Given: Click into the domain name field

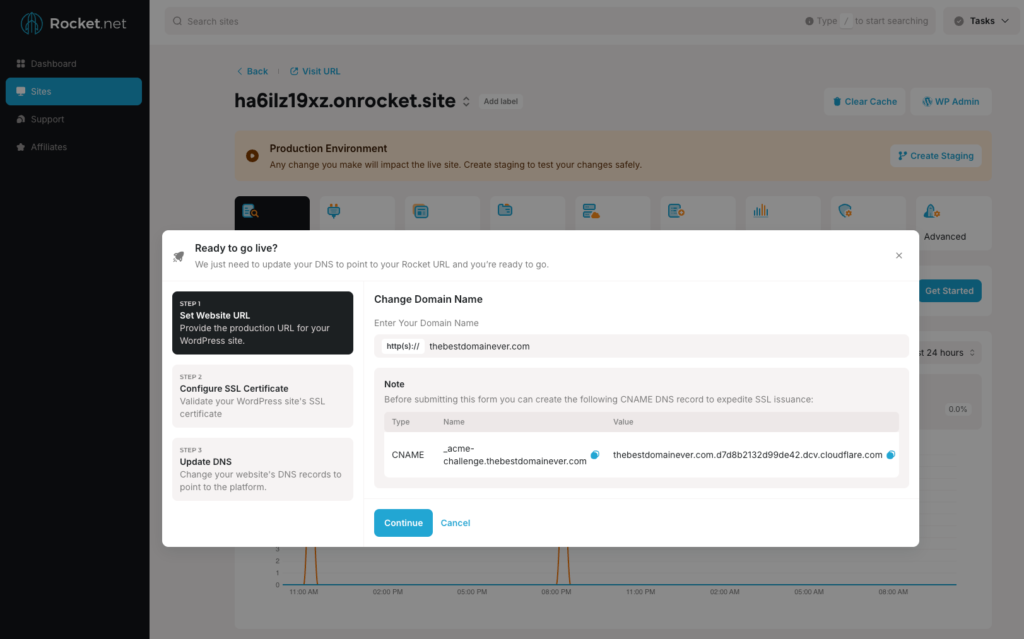Looking at the screenshot, I should pyautogui.click(x=660, y=346).
